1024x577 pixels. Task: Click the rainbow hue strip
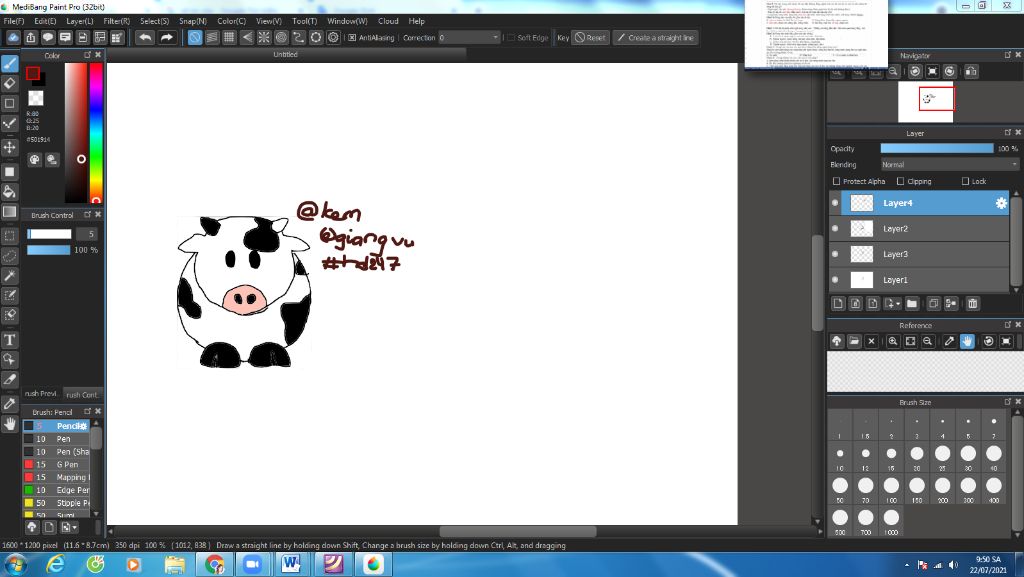tap(96, 133)
